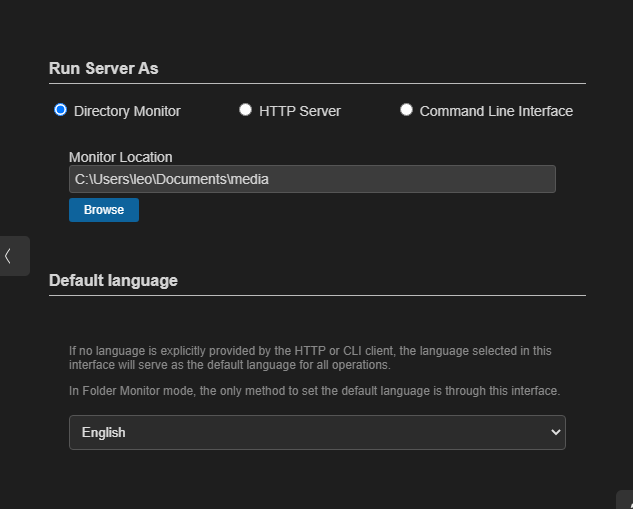Image resolution: width=633 pixels, height=509 pixels.
Task: Click the Monitor Location path field
Action: (312, 179)
